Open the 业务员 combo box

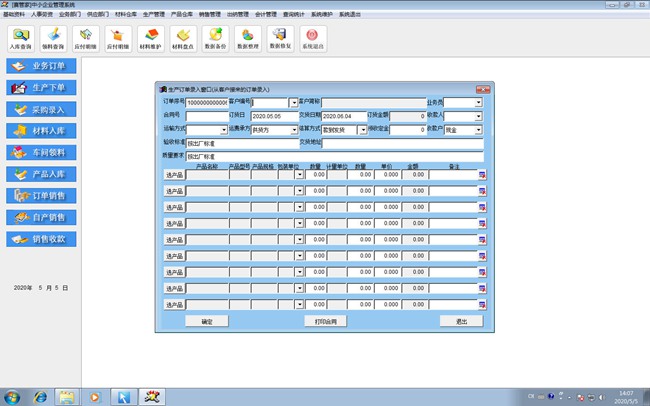pos(463,102)
